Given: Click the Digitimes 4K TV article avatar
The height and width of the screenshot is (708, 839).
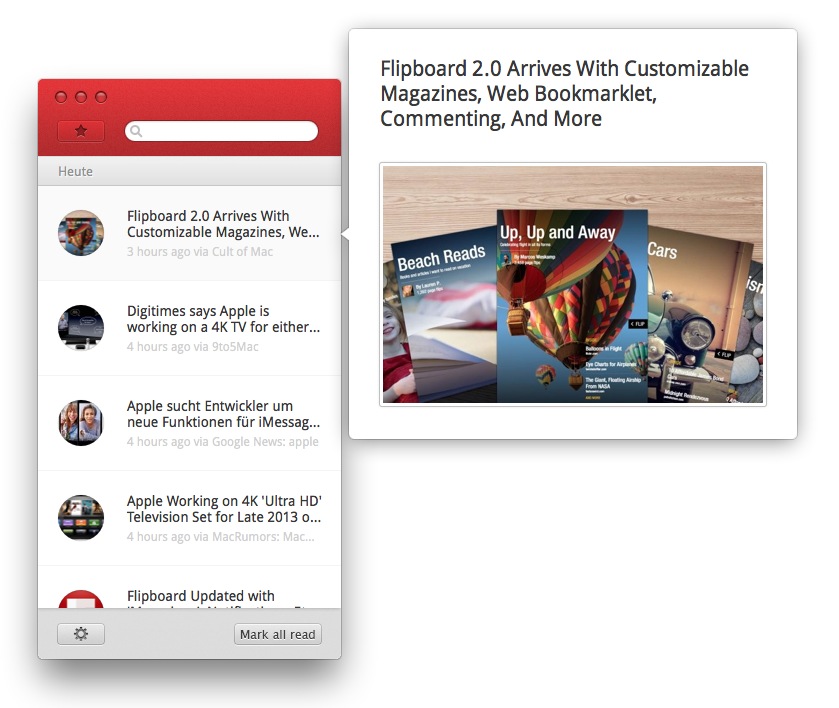Looking at the screenshot, I should tap(81, 328).
